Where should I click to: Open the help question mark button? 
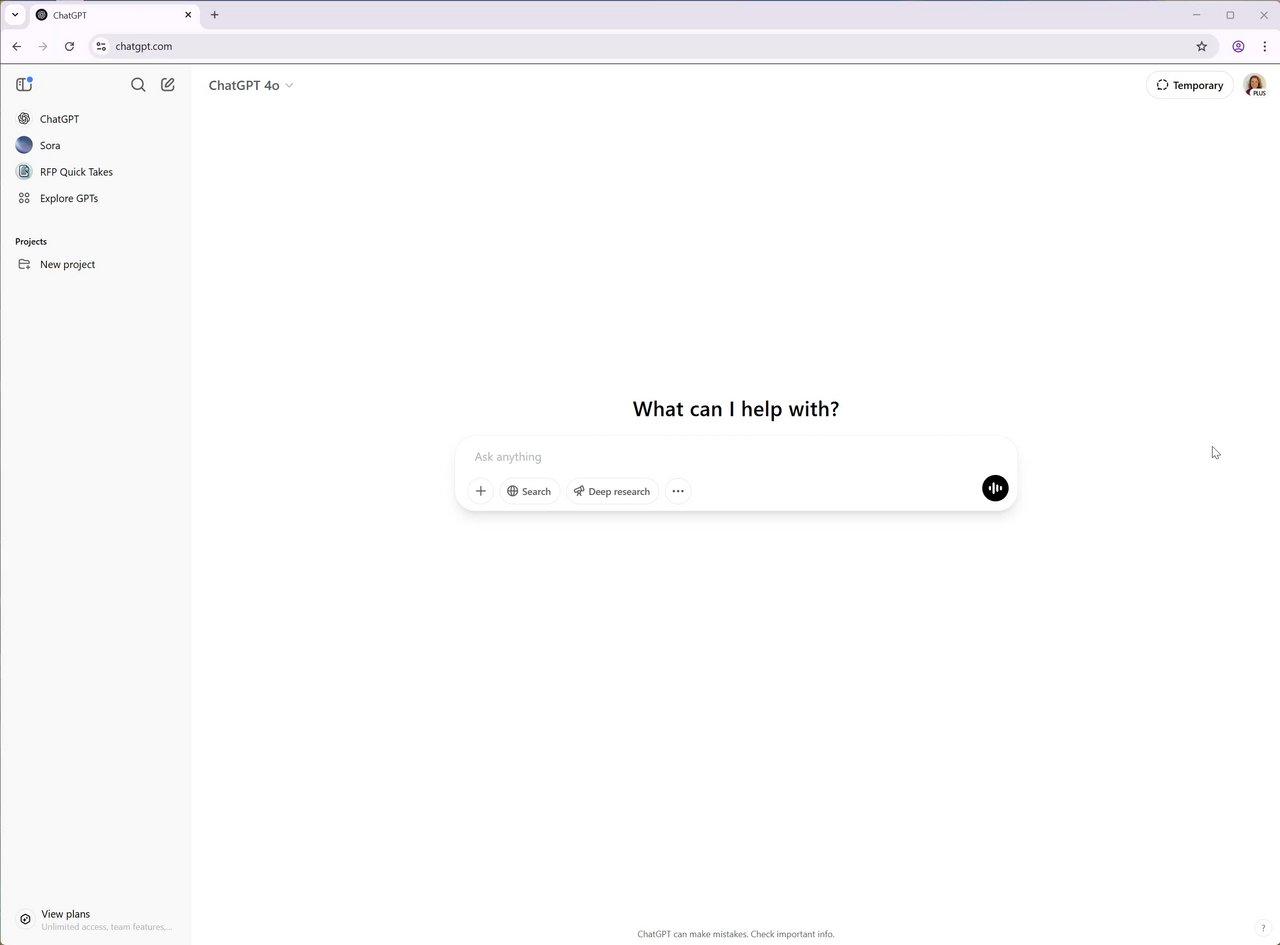click(x=1263, y=928)
